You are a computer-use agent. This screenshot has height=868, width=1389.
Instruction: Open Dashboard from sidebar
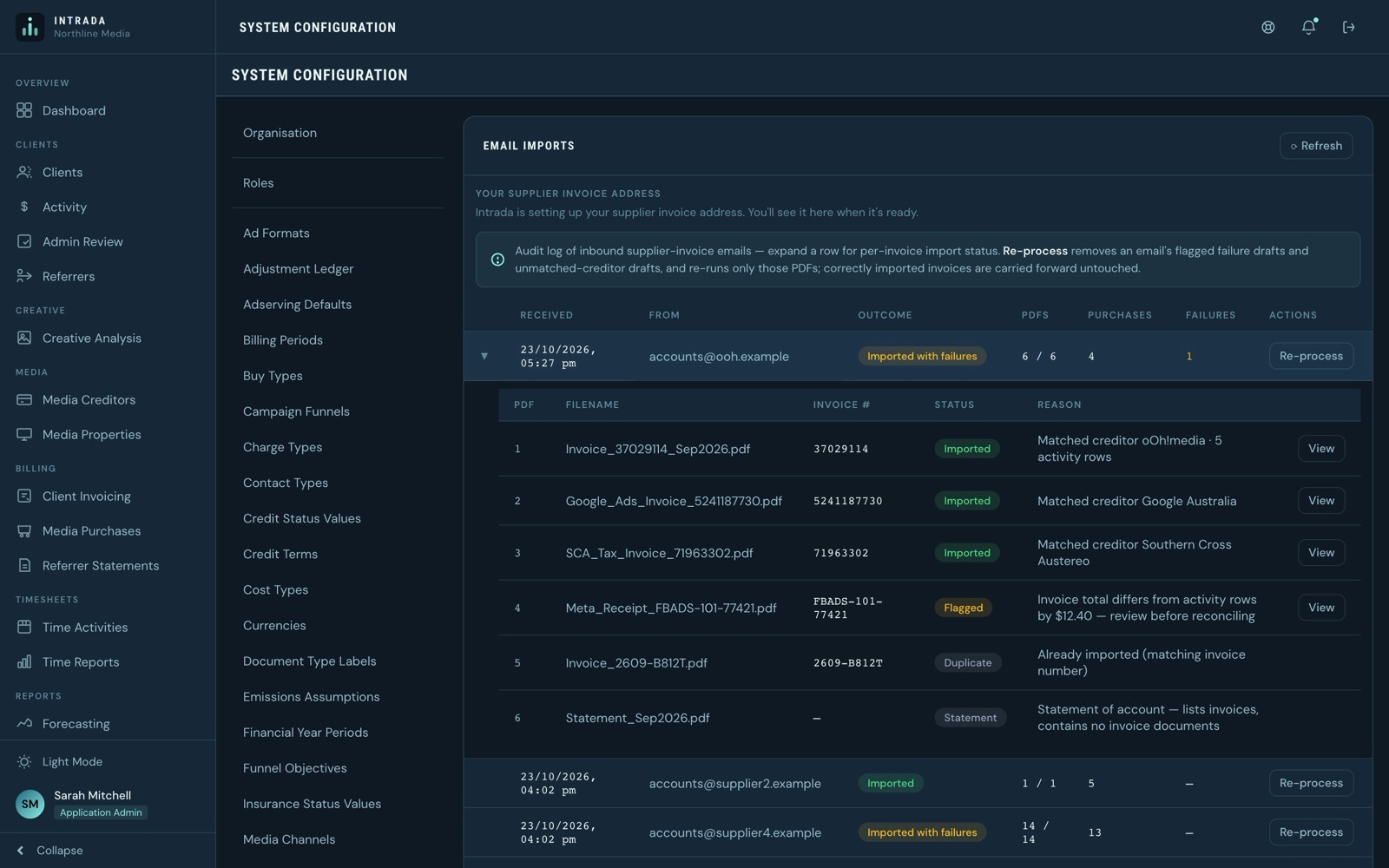[x=108, y=110]
